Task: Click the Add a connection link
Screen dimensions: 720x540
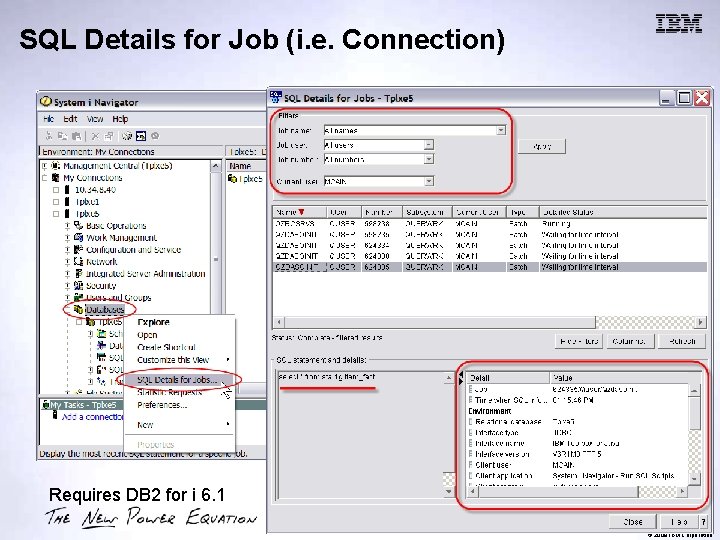Action: coord(92,416)
